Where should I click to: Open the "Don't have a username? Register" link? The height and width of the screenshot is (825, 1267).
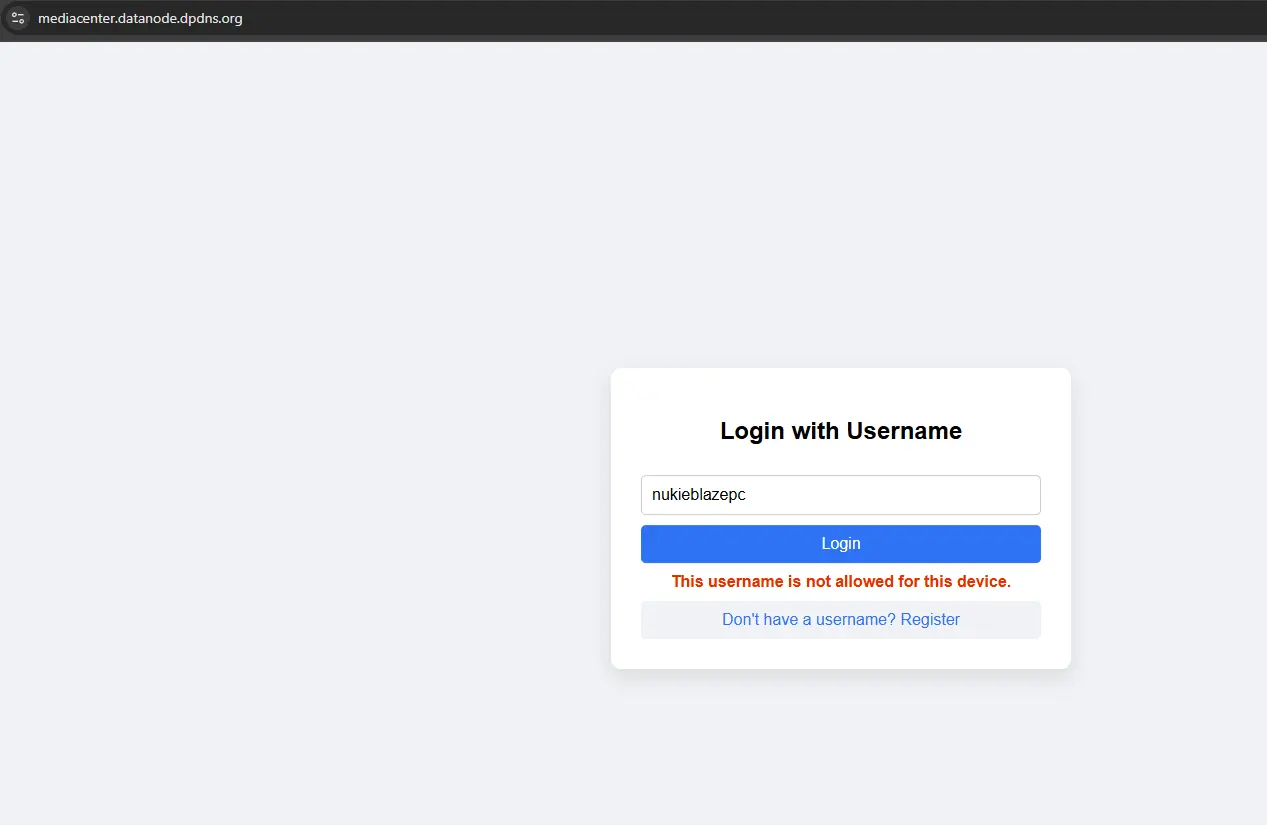pos(841,620)
